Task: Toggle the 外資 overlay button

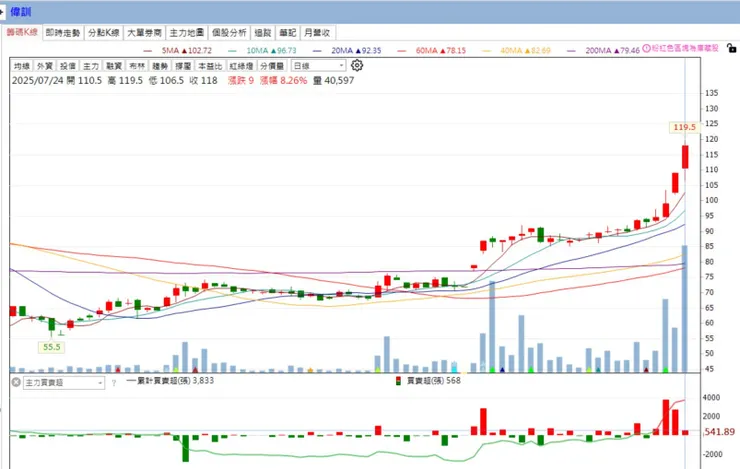Action: pyautogui.click(x=45, y=66)
